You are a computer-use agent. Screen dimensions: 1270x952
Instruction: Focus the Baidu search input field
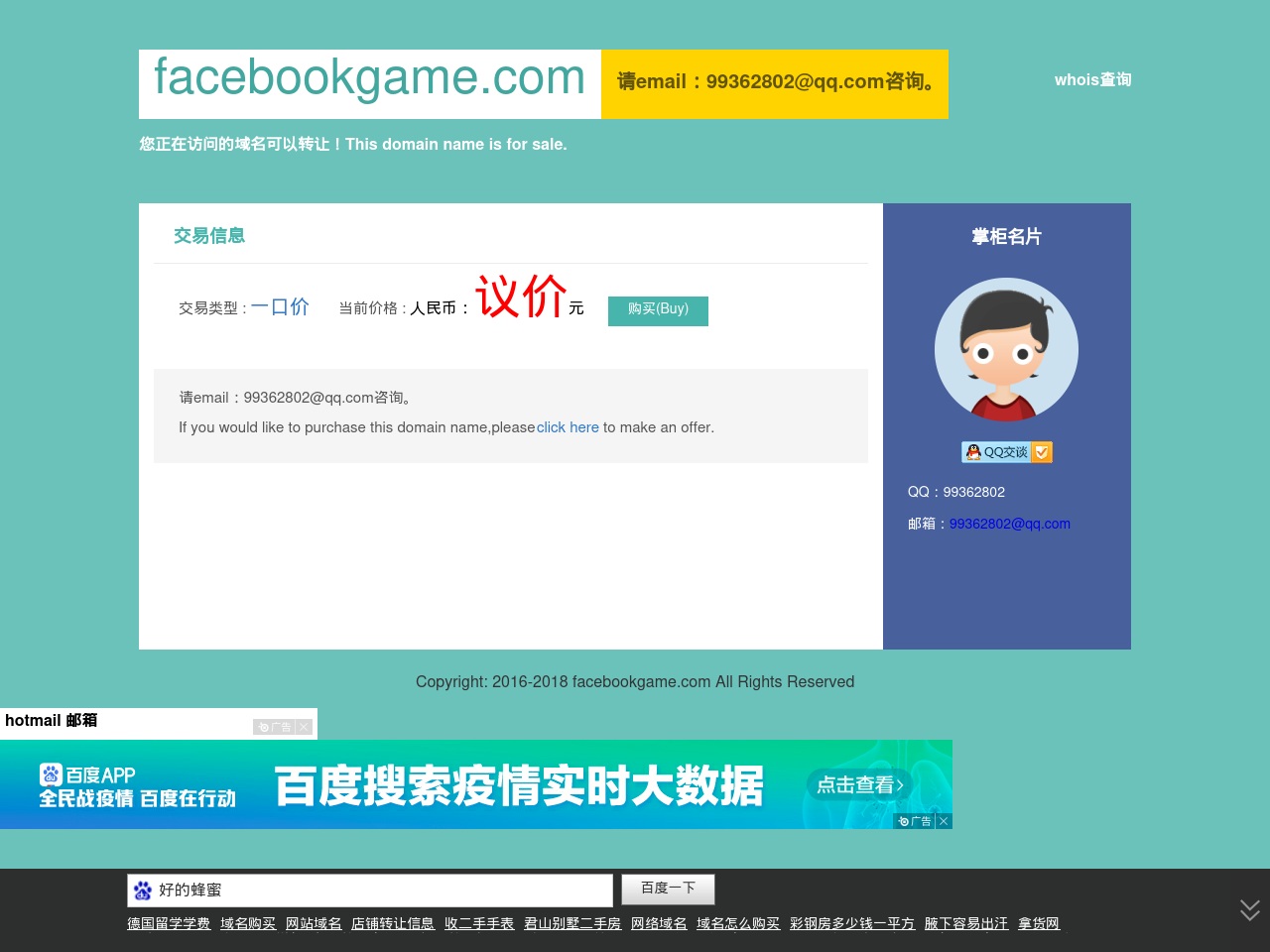pyautogui.click(x=370, y=891)
